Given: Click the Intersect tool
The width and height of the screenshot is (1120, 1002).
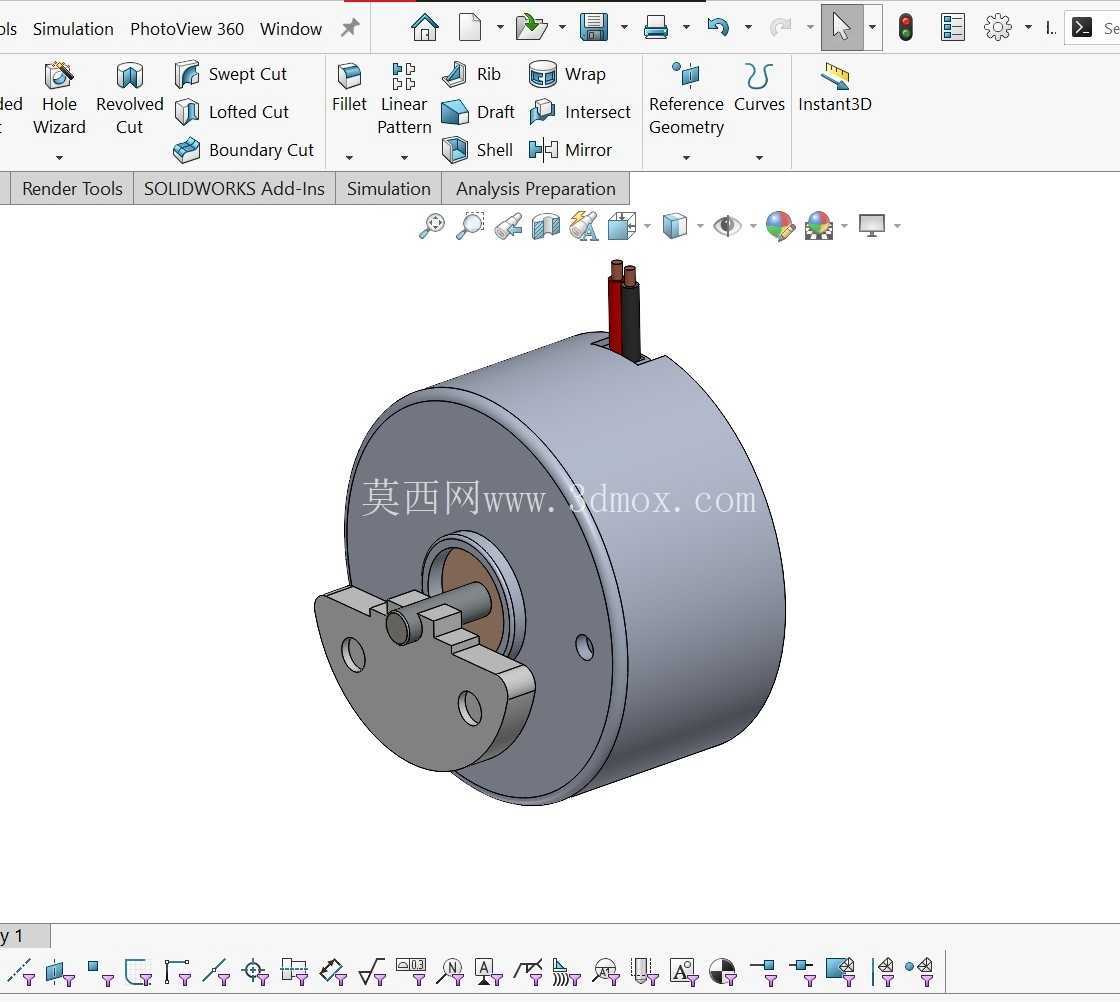Looking at the screenshot, I should click(579, 112).
